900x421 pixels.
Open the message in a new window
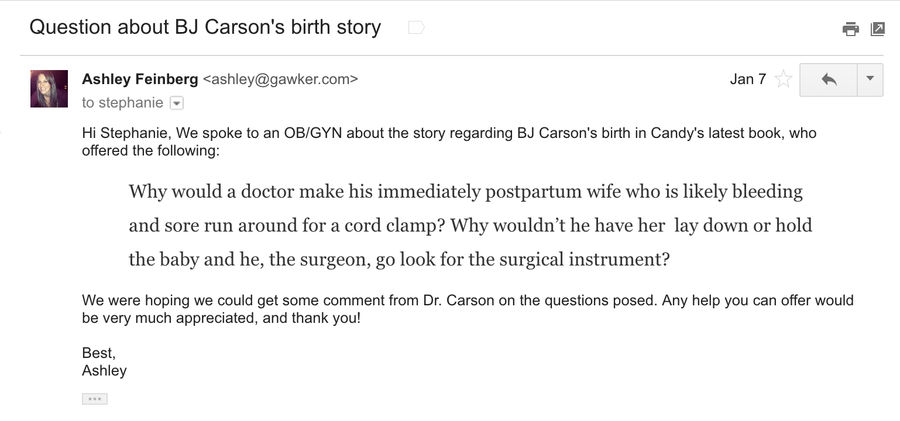pyautogui.click(x=878, y=29)
